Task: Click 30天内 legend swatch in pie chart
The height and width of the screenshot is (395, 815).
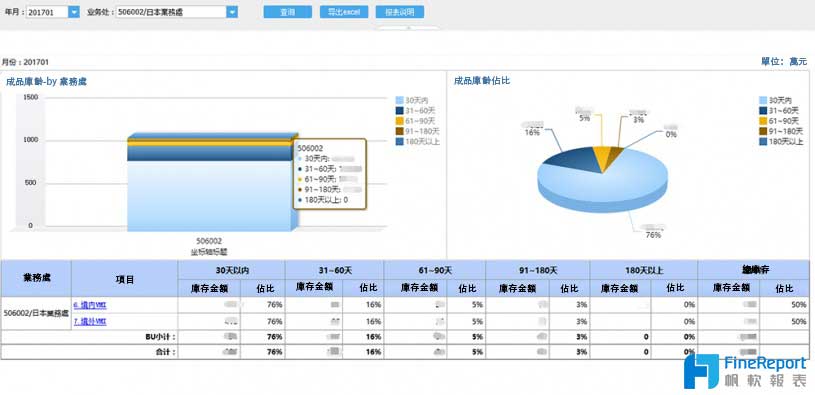Action: (763, 100)
